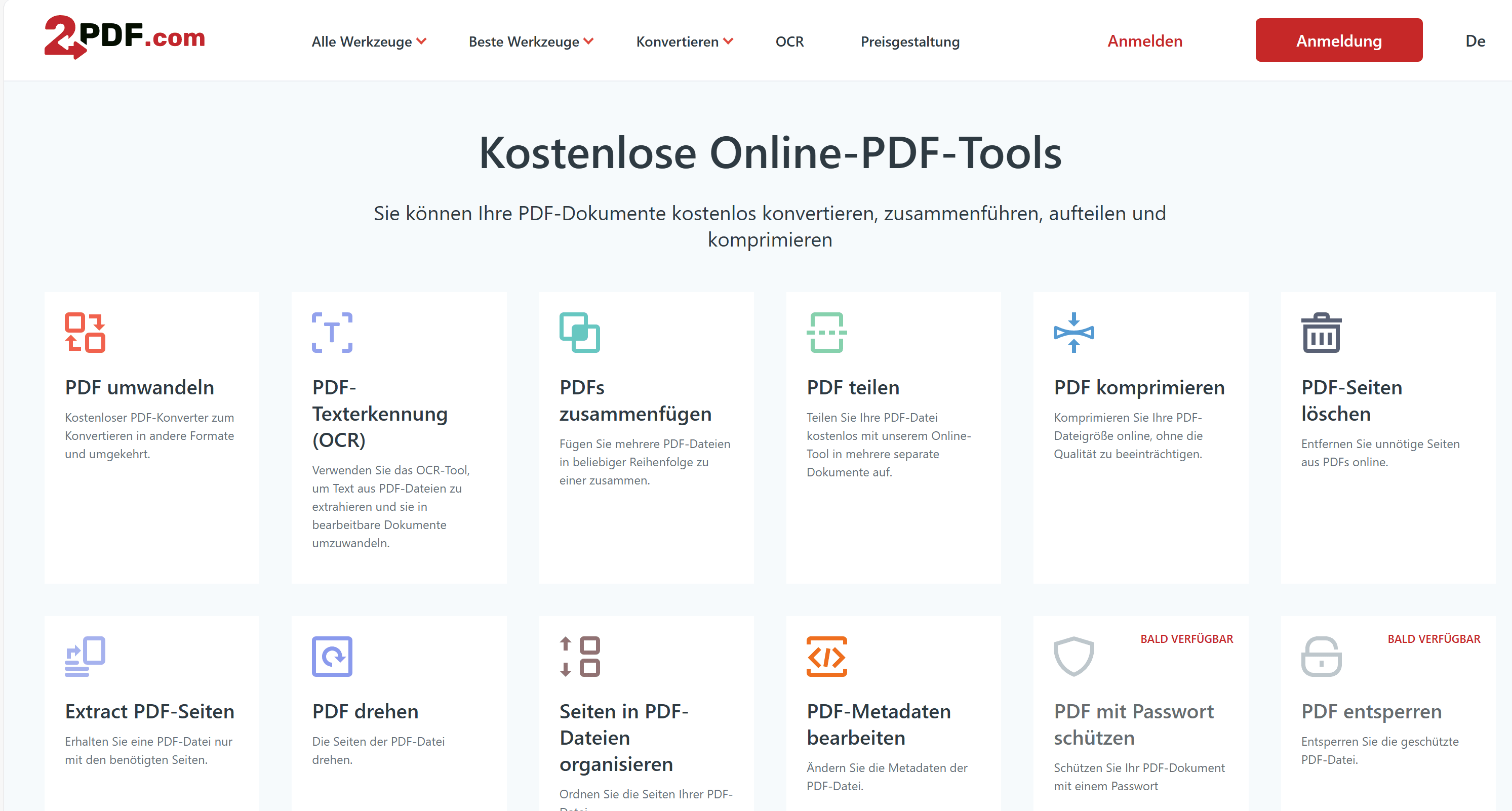Open the PDF-Seiten löschen title

pos(1352,400)
